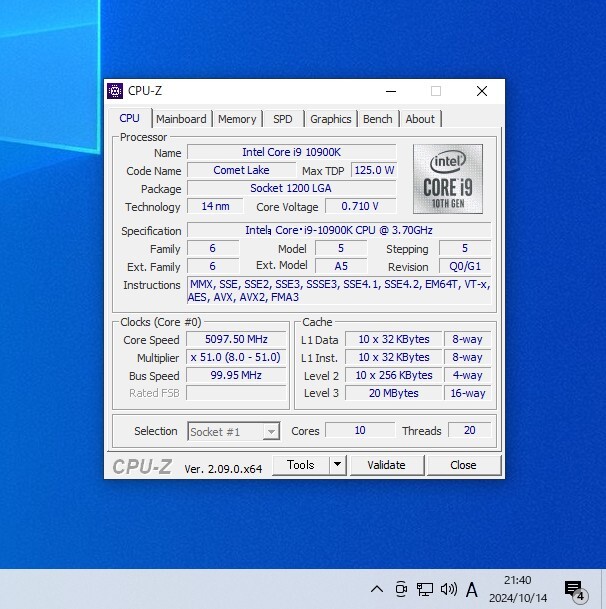Viewport: 606px width, 609px height.
Task: Click the Intel Core i9 10th Gen logo
Action: [448, 179]
